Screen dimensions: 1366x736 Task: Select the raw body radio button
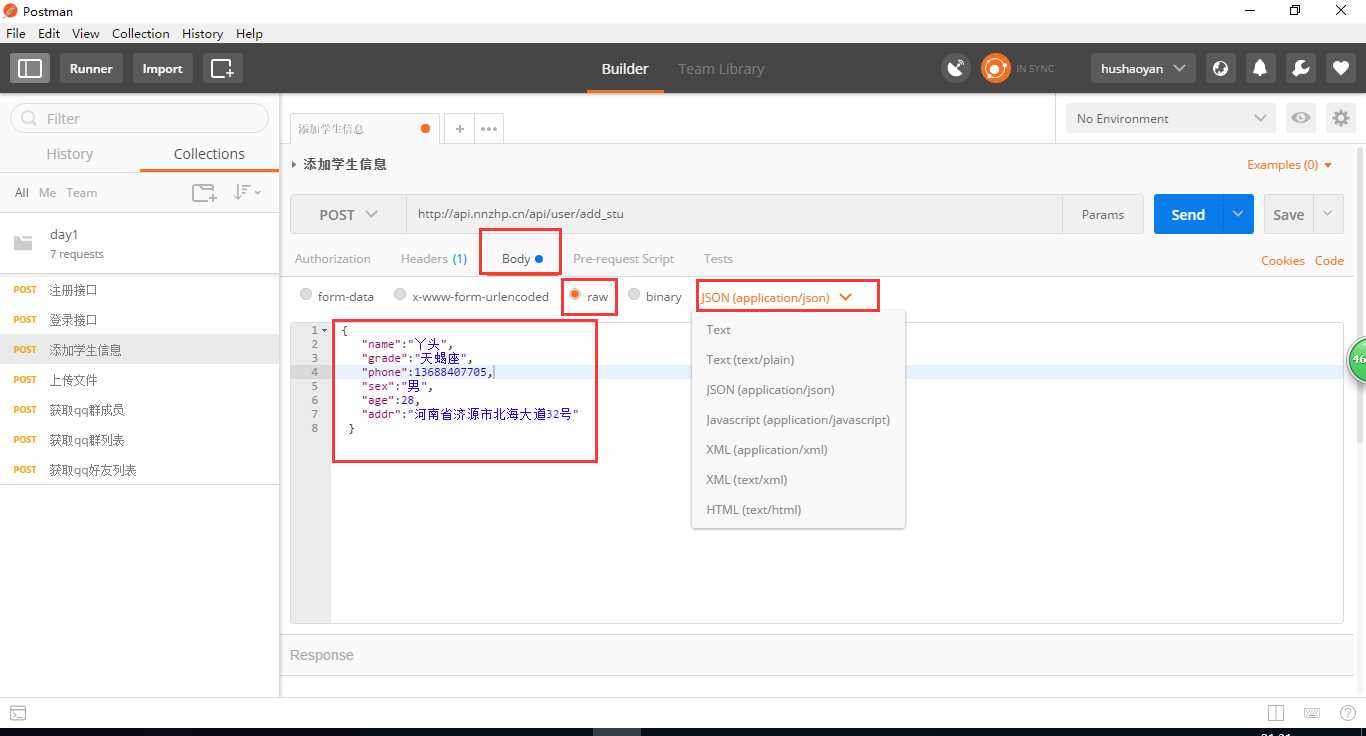click(575, 295)
